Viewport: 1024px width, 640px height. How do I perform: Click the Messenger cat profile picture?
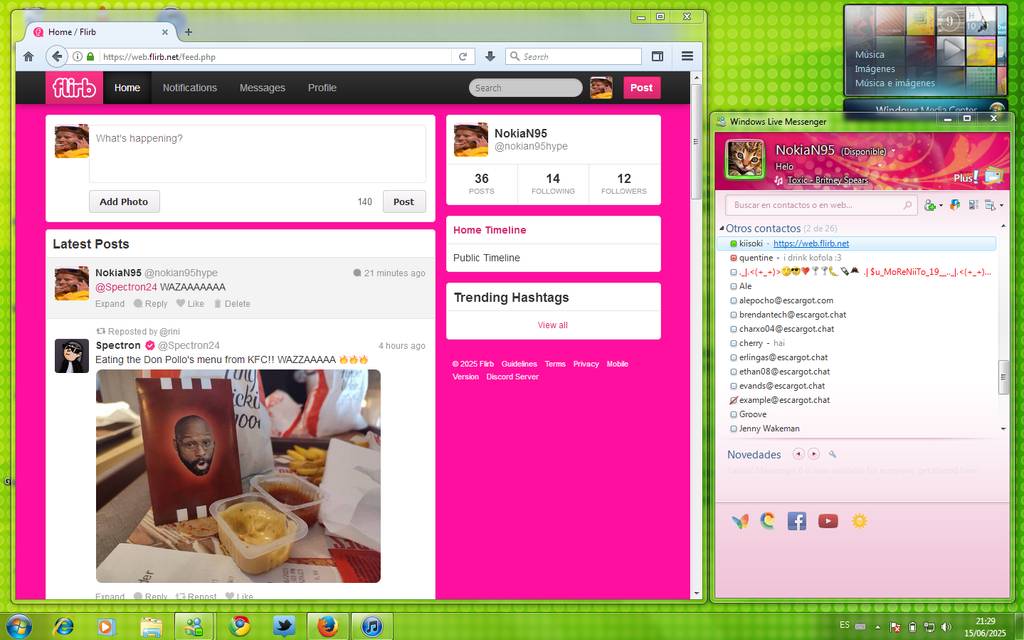[745, 159]
